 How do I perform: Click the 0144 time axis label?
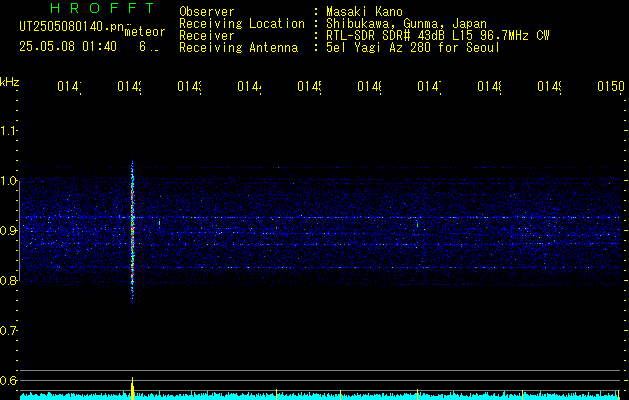point(249,86)
